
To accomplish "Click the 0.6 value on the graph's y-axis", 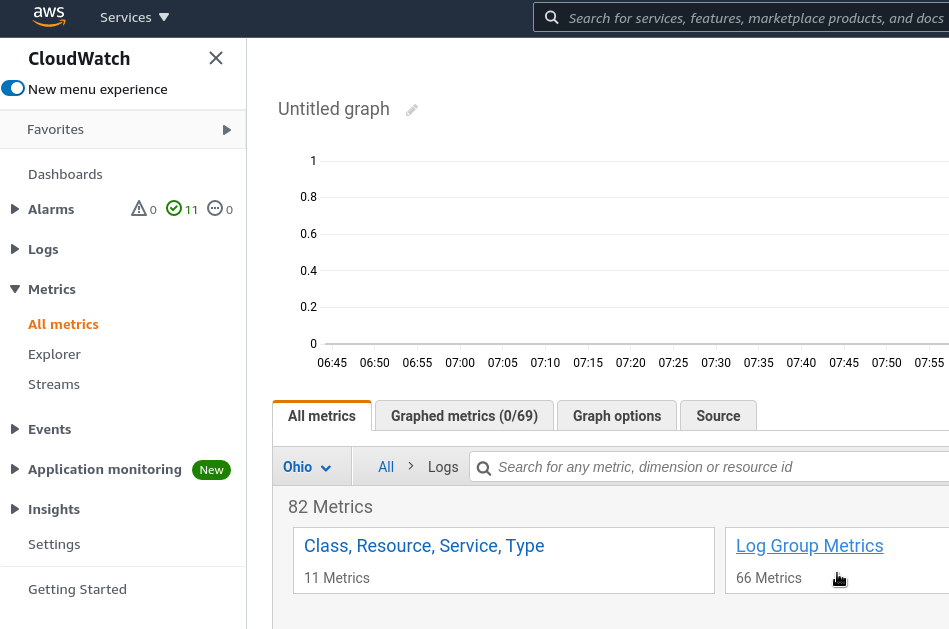I will (x=309, y=234).
